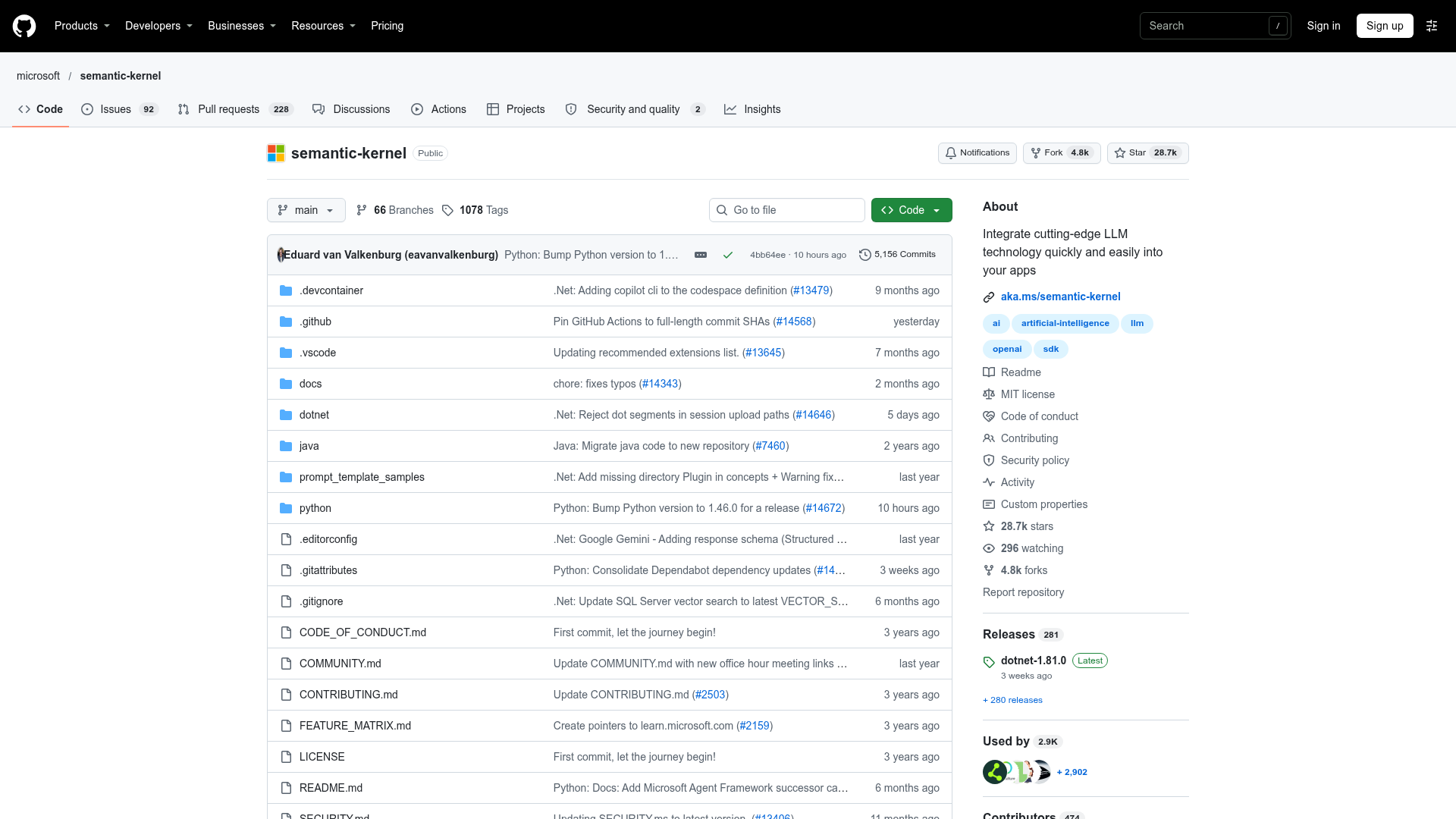This screenshot has width=1456, height=819.
Task: Open the + 280 releases link
Action: coord(1012,700)
